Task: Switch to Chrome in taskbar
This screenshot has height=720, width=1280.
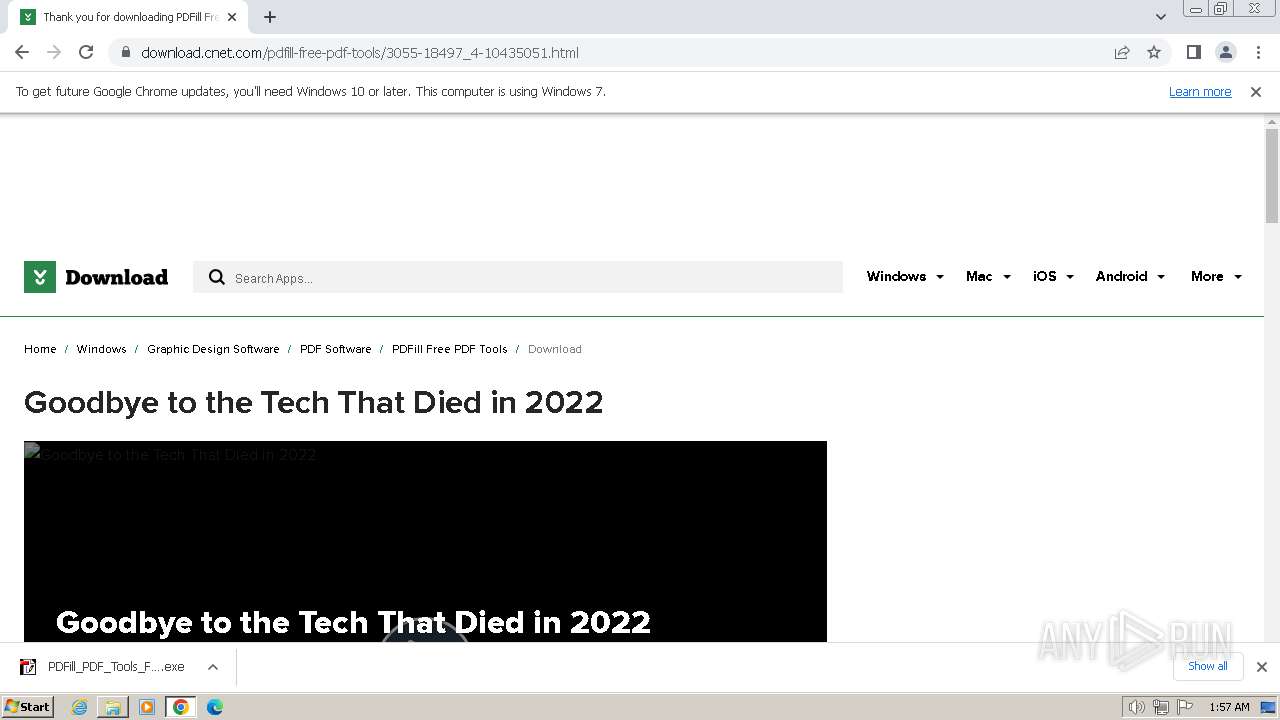Action: click(x=181, y=707)
